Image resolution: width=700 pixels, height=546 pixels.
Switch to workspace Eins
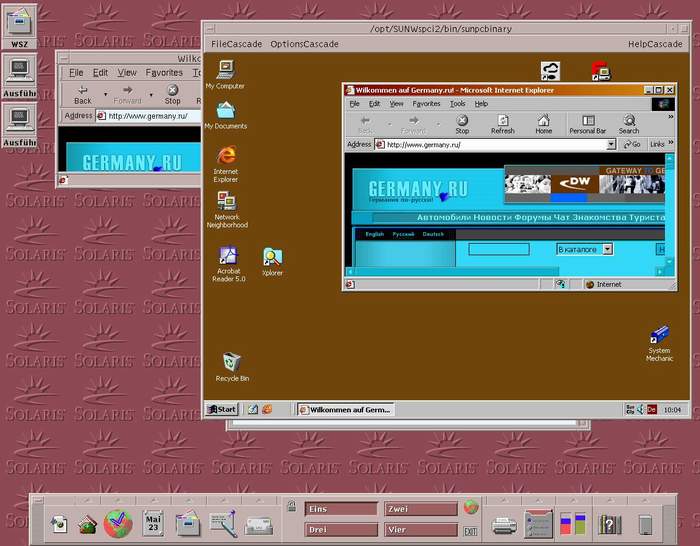pos(341,509)
